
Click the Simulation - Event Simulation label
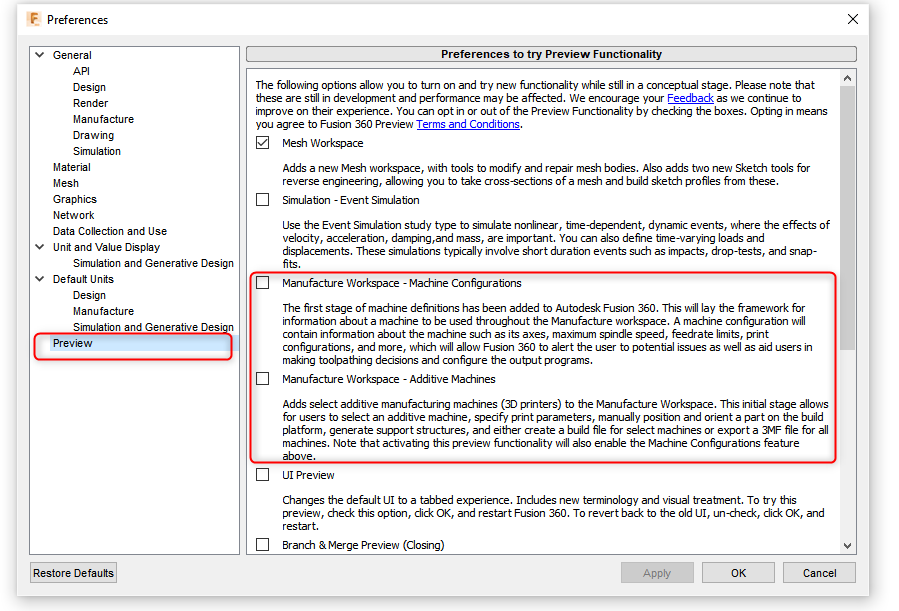pos(351,200)
